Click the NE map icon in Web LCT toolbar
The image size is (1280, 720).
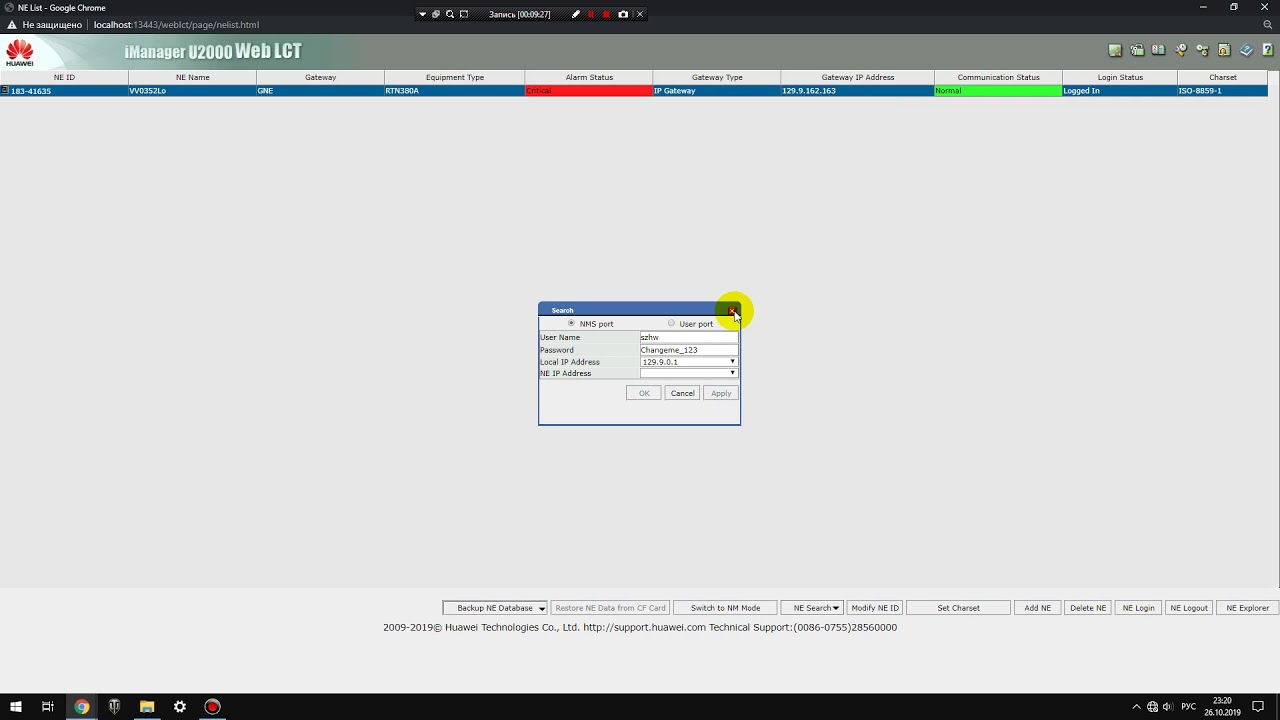tap(1115, 51)
